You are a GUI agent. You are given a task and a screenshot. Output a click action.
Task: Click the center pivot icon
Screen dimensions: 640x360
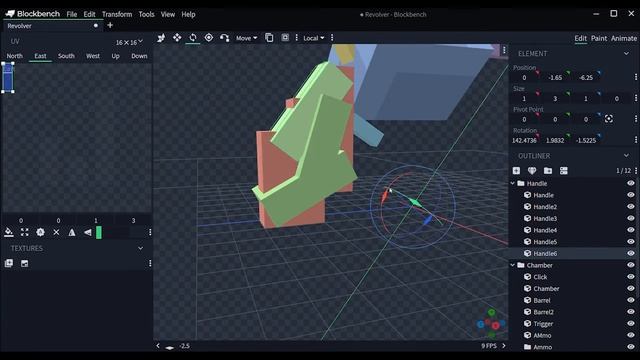[x=609, y=119]
